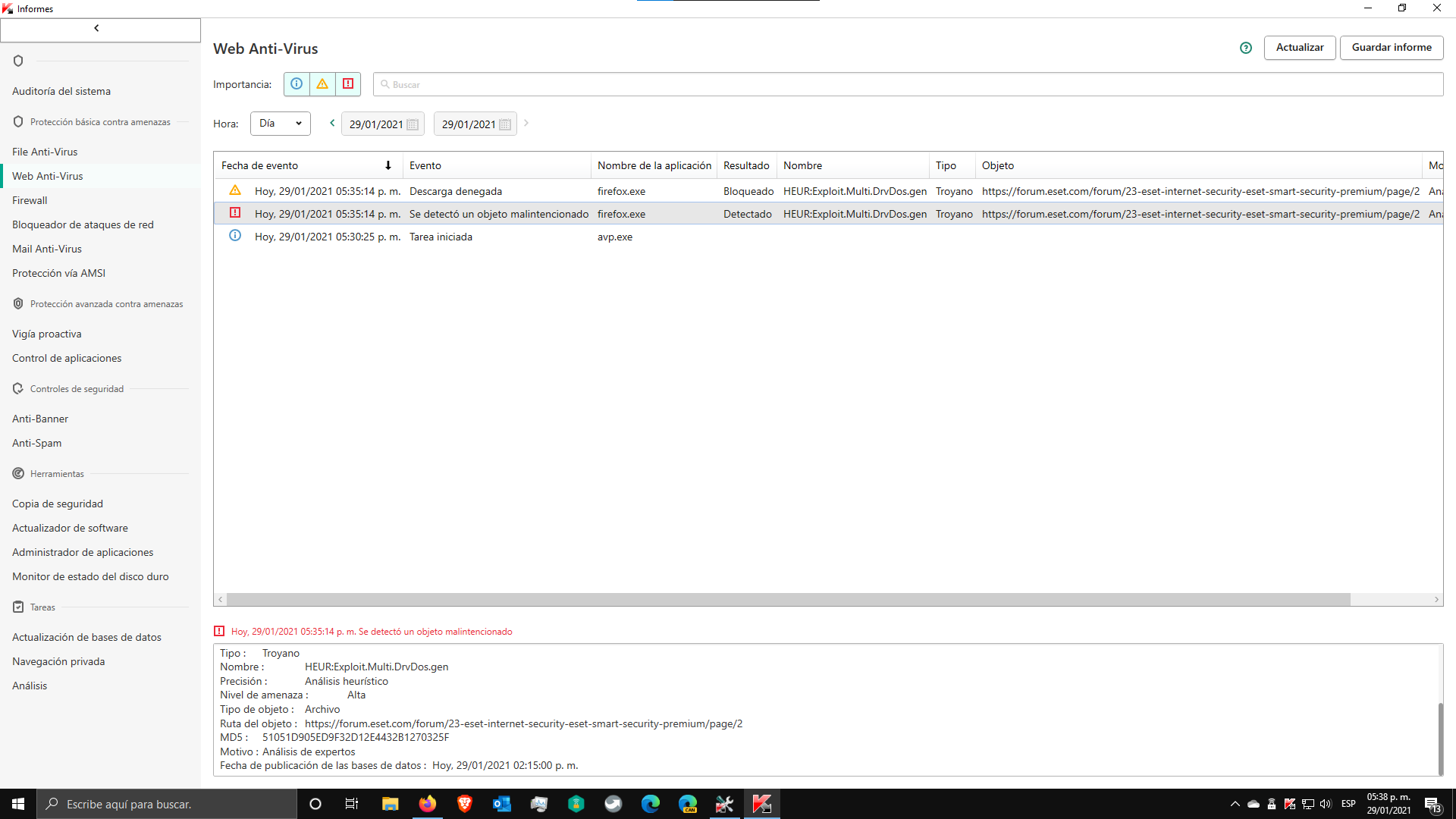Click the Guardar informe button
Screen dimensions: 1456x819
point(1392,47)
